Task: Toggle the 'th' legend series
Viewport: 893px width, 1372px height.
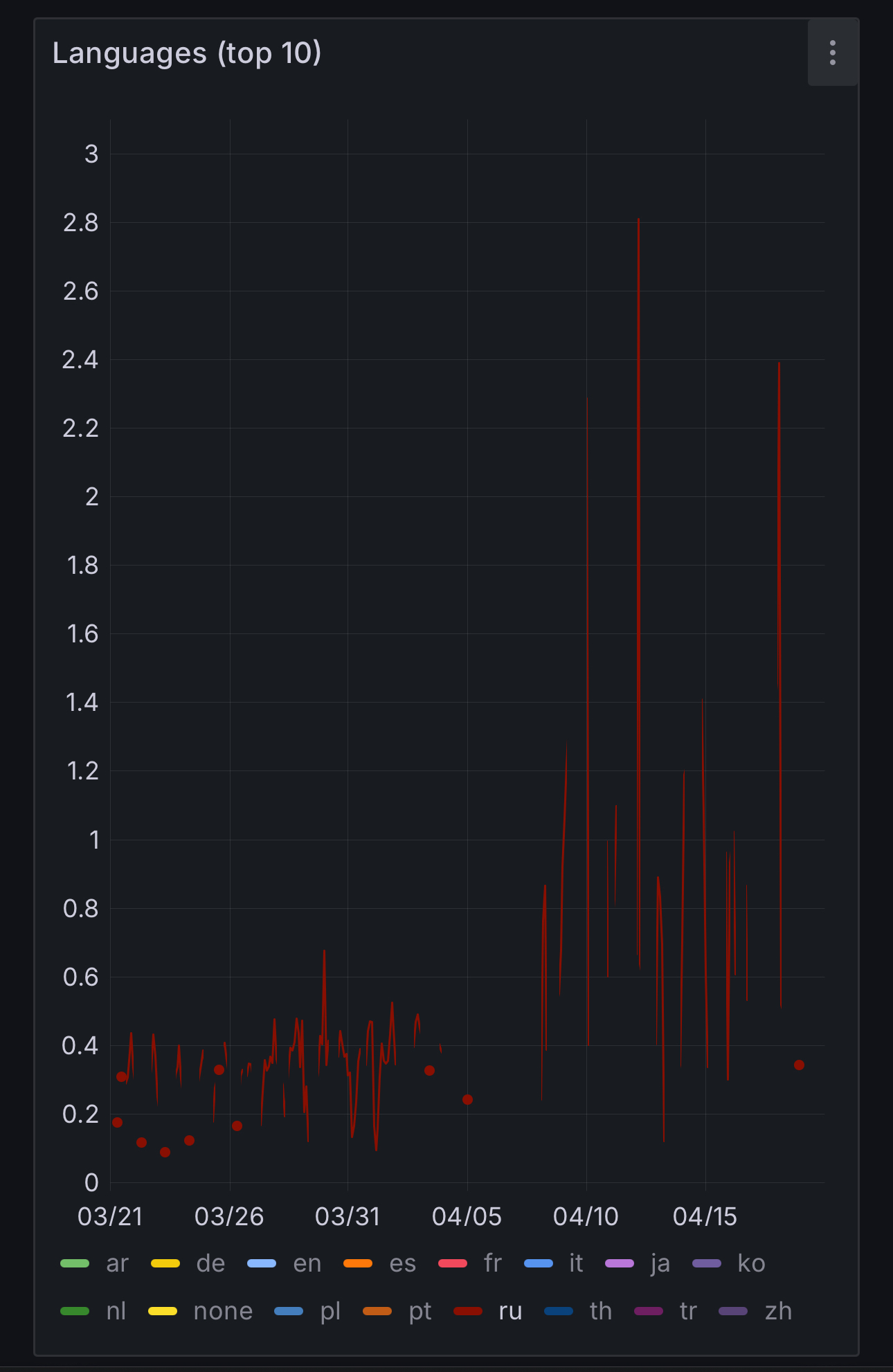Action: pos(600,1311)
